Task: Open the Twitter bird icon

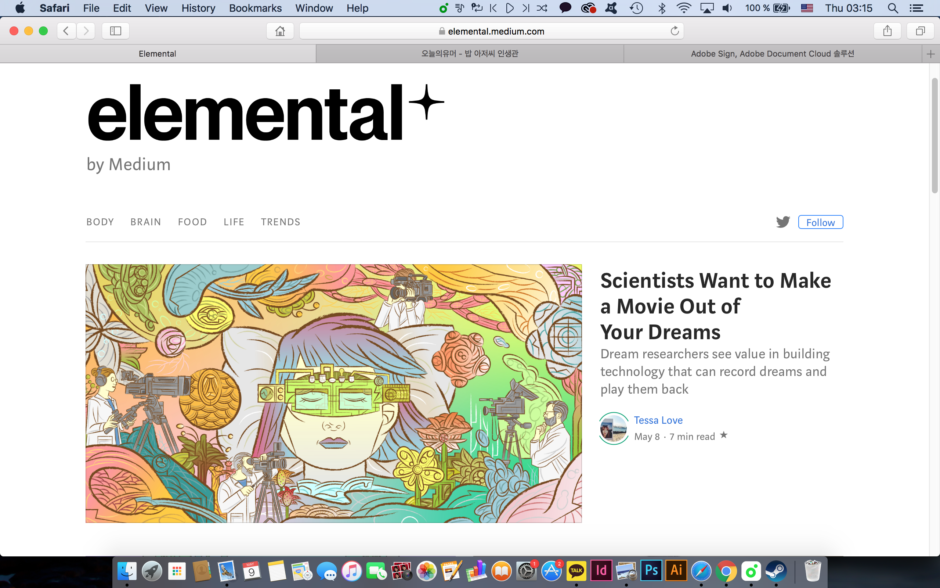Action: (783, 222)
